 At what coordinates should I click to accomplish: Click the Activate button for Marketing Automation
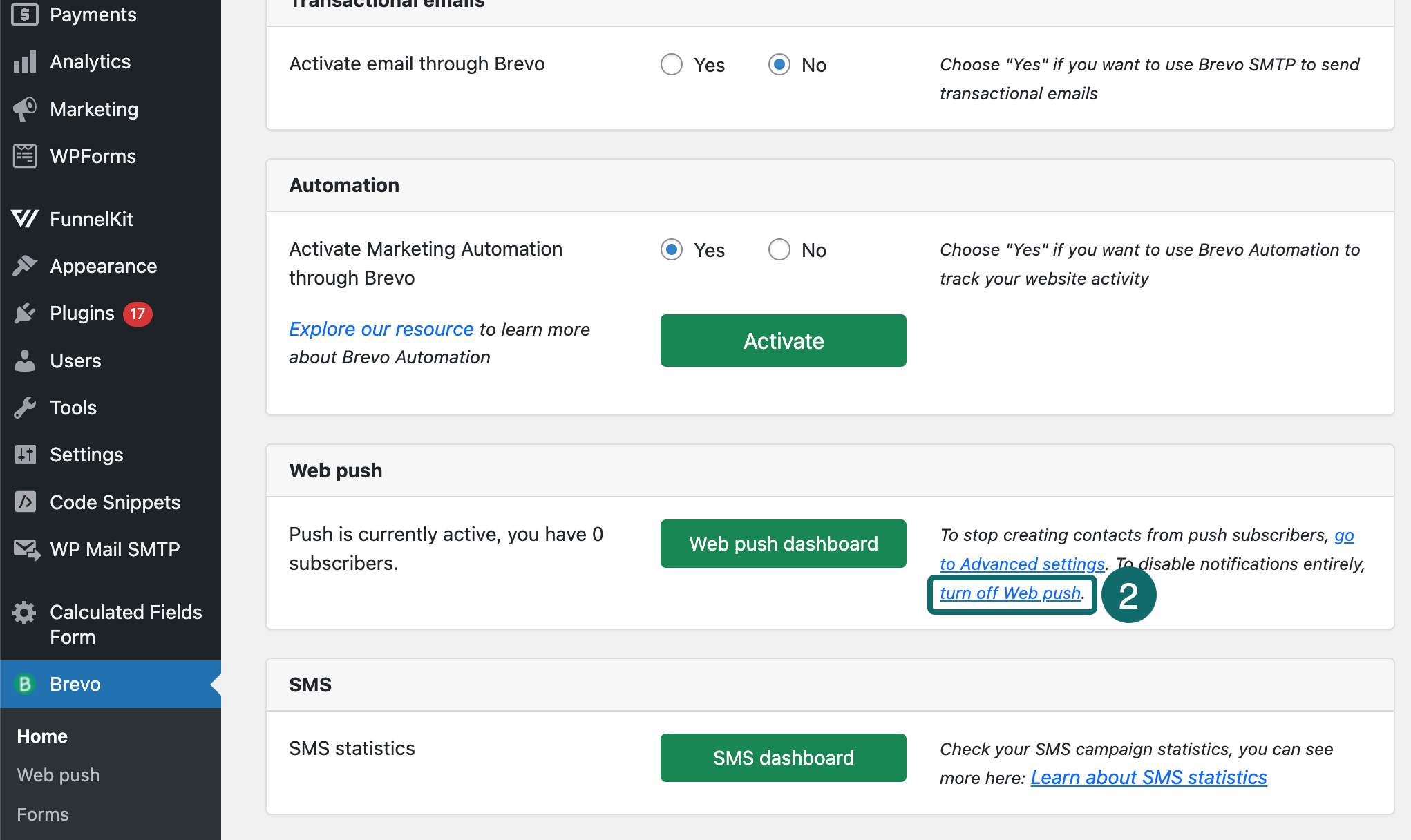(x=783, y=340)
